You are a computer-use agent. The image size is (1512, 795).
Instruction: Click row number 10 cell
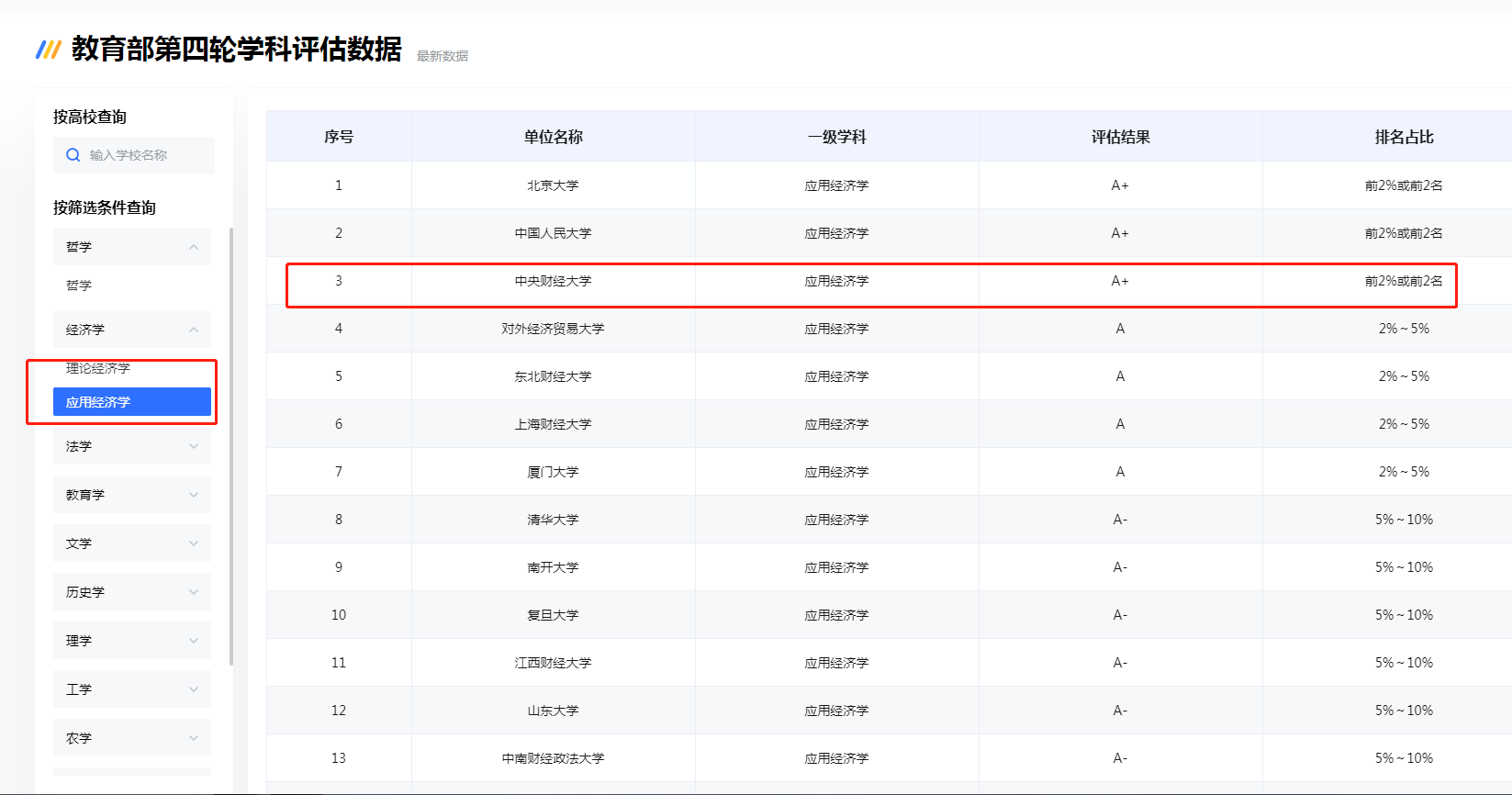coord(339,615)
